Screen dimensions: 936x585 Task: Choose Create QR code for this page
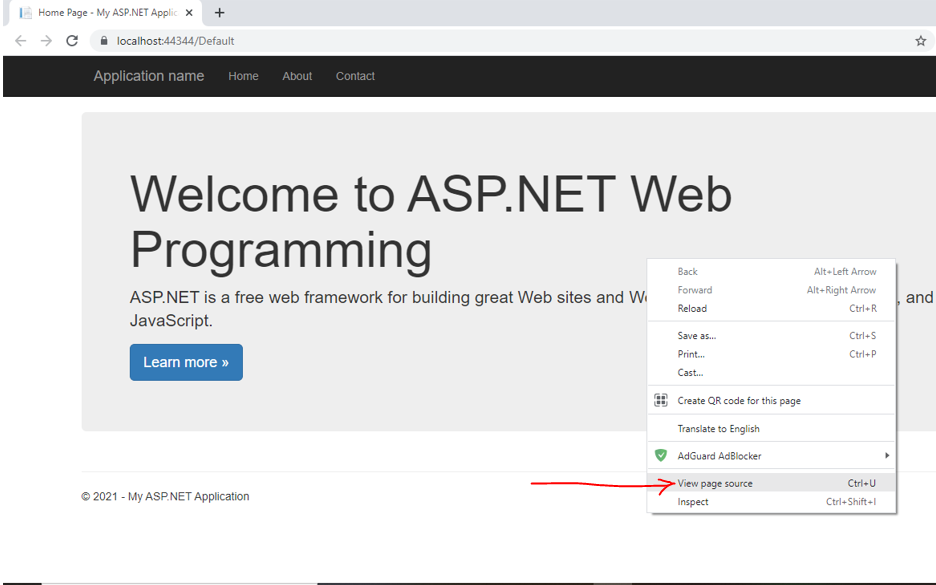click(771, 401)
